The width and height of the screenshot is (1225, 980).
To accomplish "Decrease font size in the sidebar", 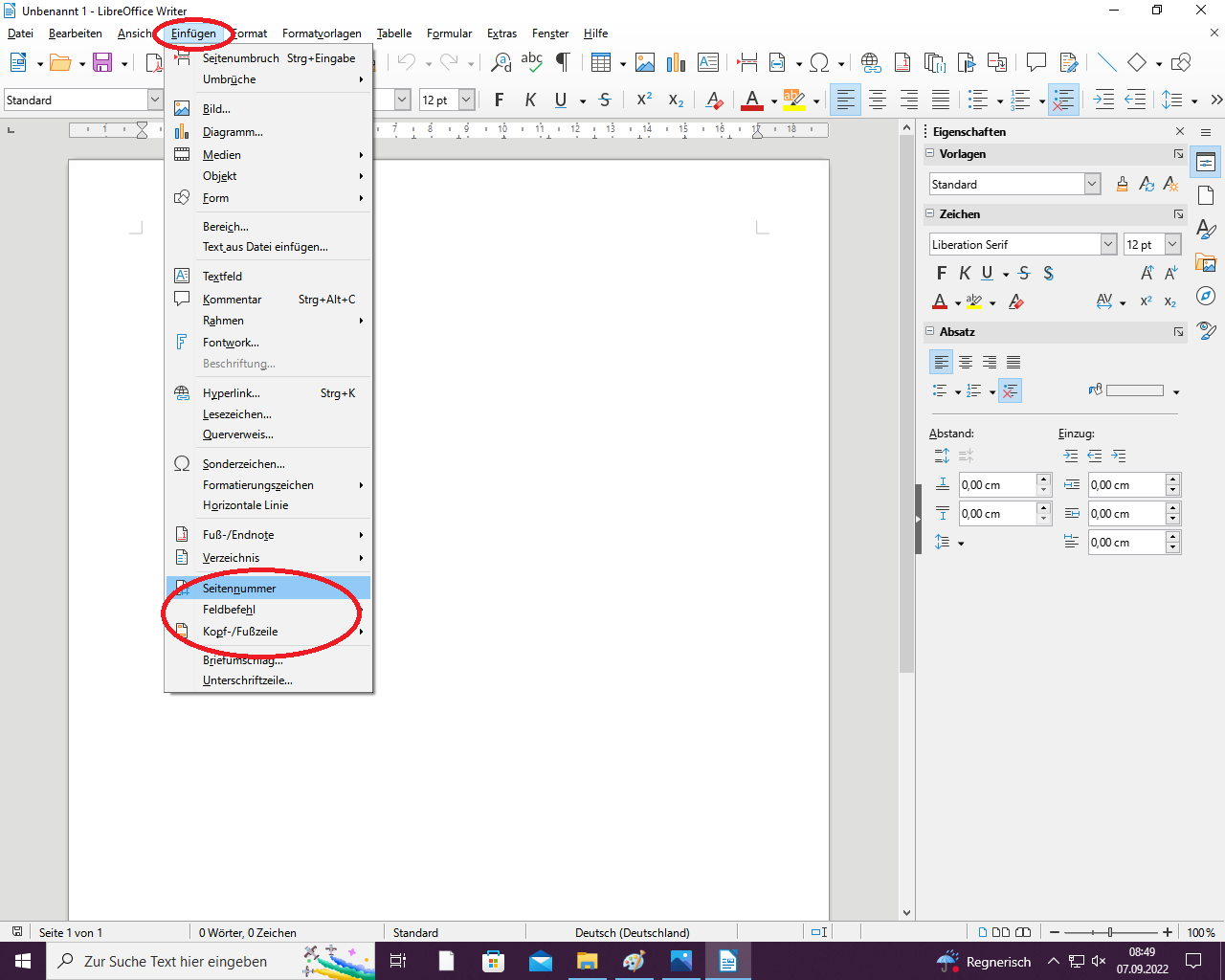I will pos(1170,274).
